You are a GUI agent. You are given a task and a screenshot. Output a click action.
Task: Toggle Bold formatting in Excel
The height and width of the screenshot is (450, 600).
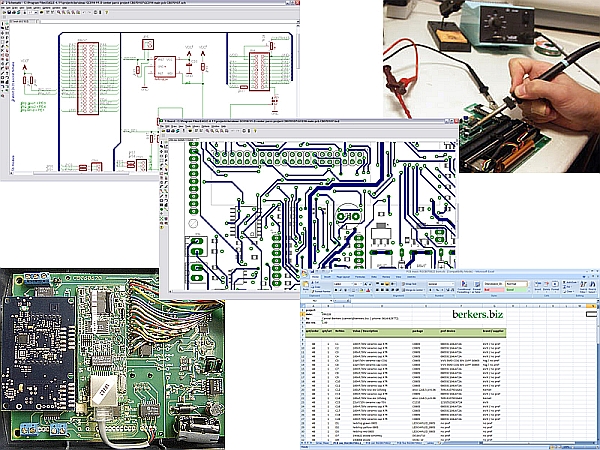point(336,290)
